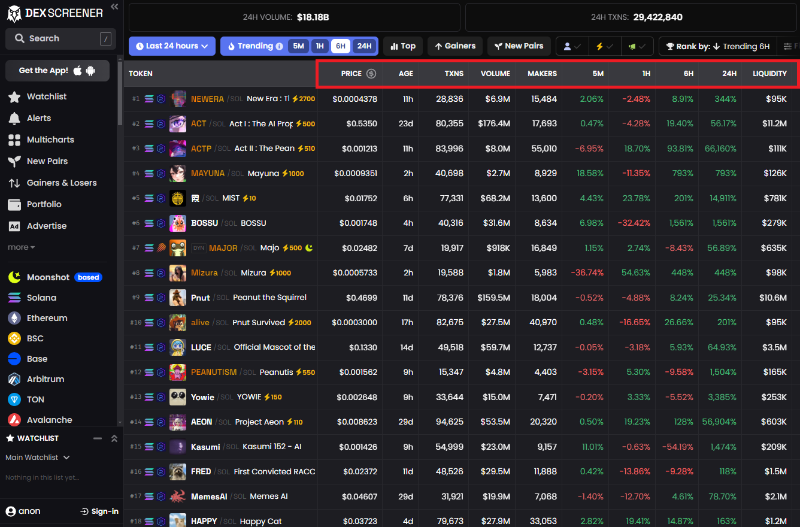Sort by the 24H change column

pyautogui.click(x=729, y=73)
